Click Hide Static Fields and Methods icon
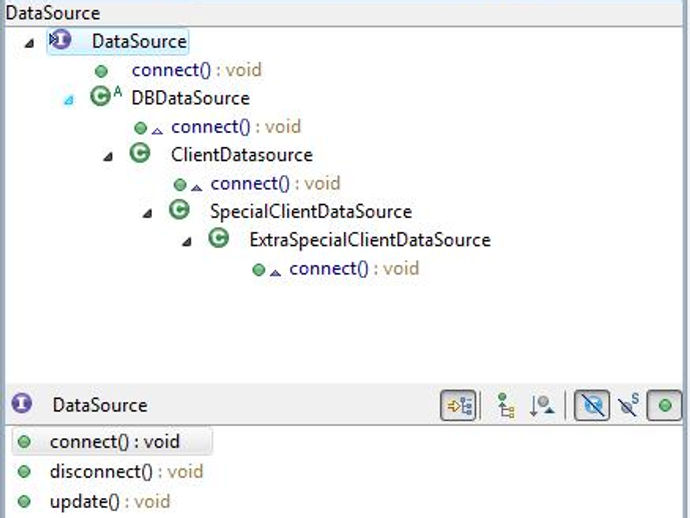The image size is (690, 518). click(x=628, y=405)
